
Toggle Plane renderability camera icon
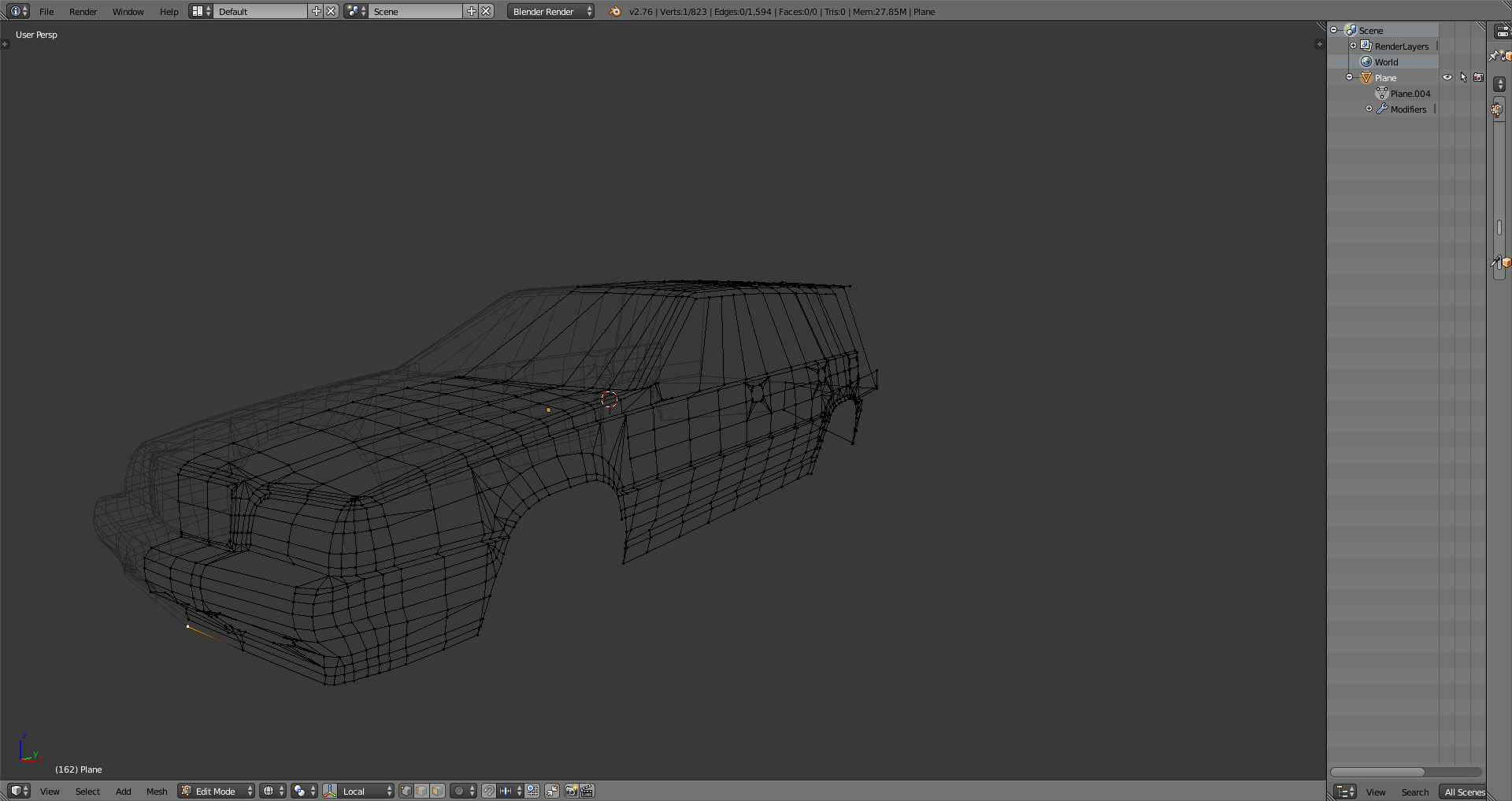coord(1478,77)
